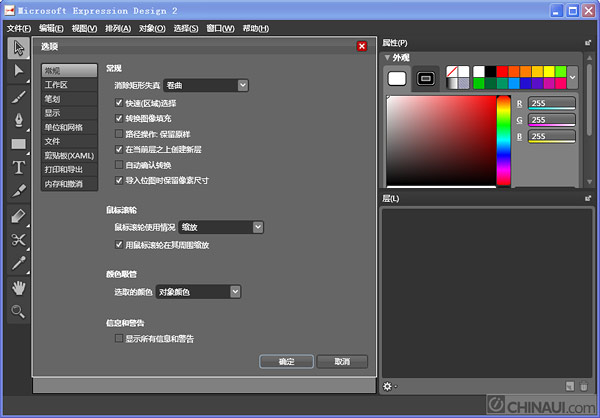The width and height of the screenshot is (600, 418).
Task: Select the Color Dropper tool
Action: pos(18,263)
